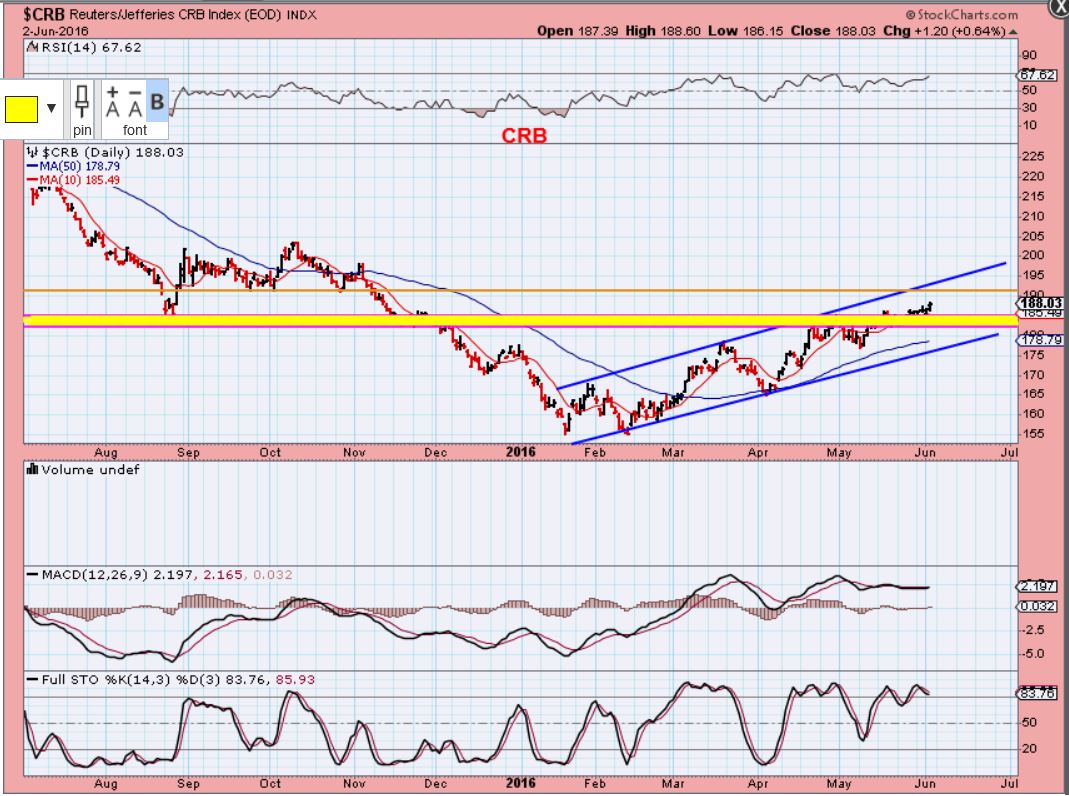The image size is (1069, 796).
Task: Click the 'MA(50) 178.79' legend entry
Action: pos(79,166)
